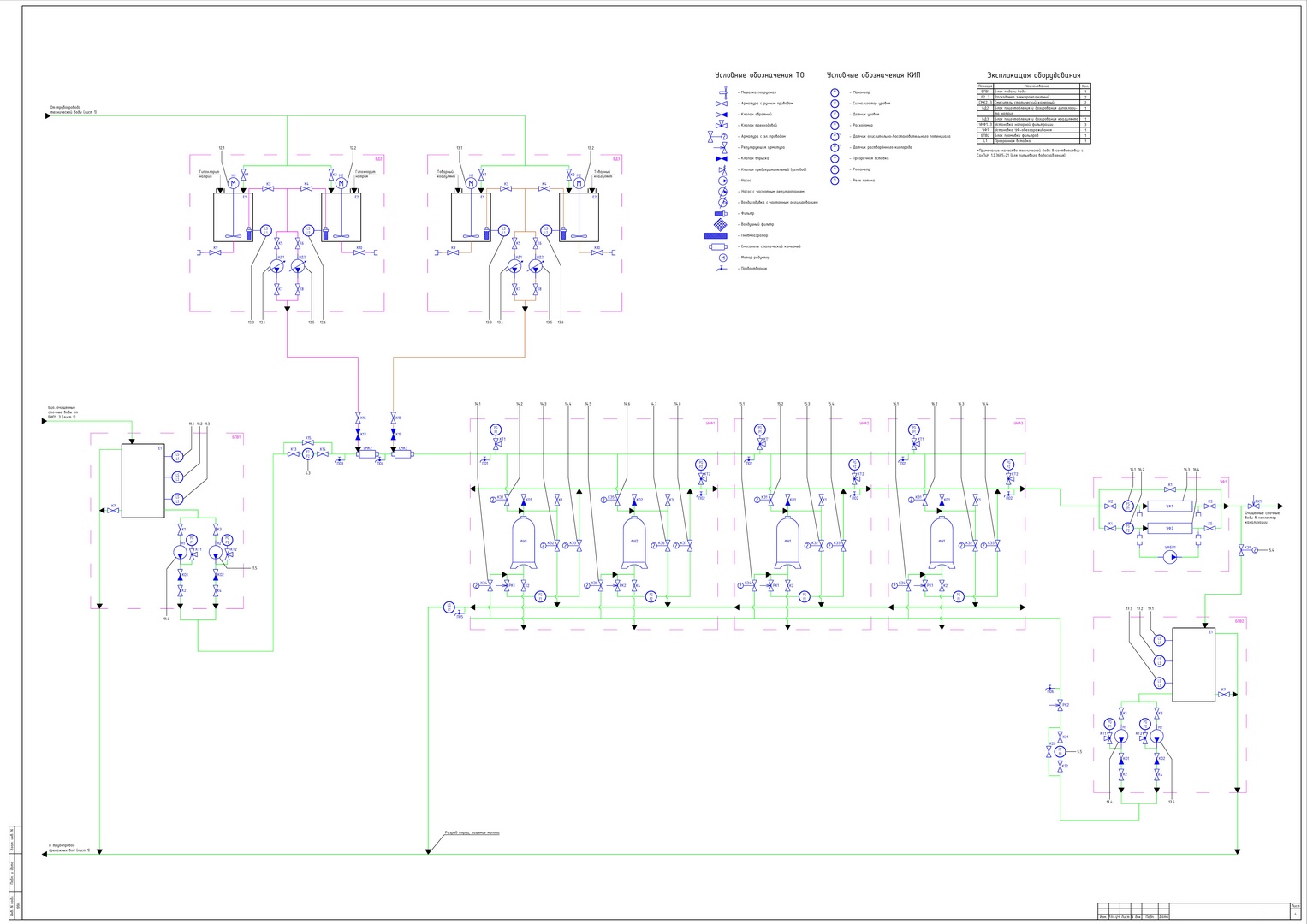Select the air filter legend symbol
This screenshot has width=1307, height=924.
click(x=722, y=224)
